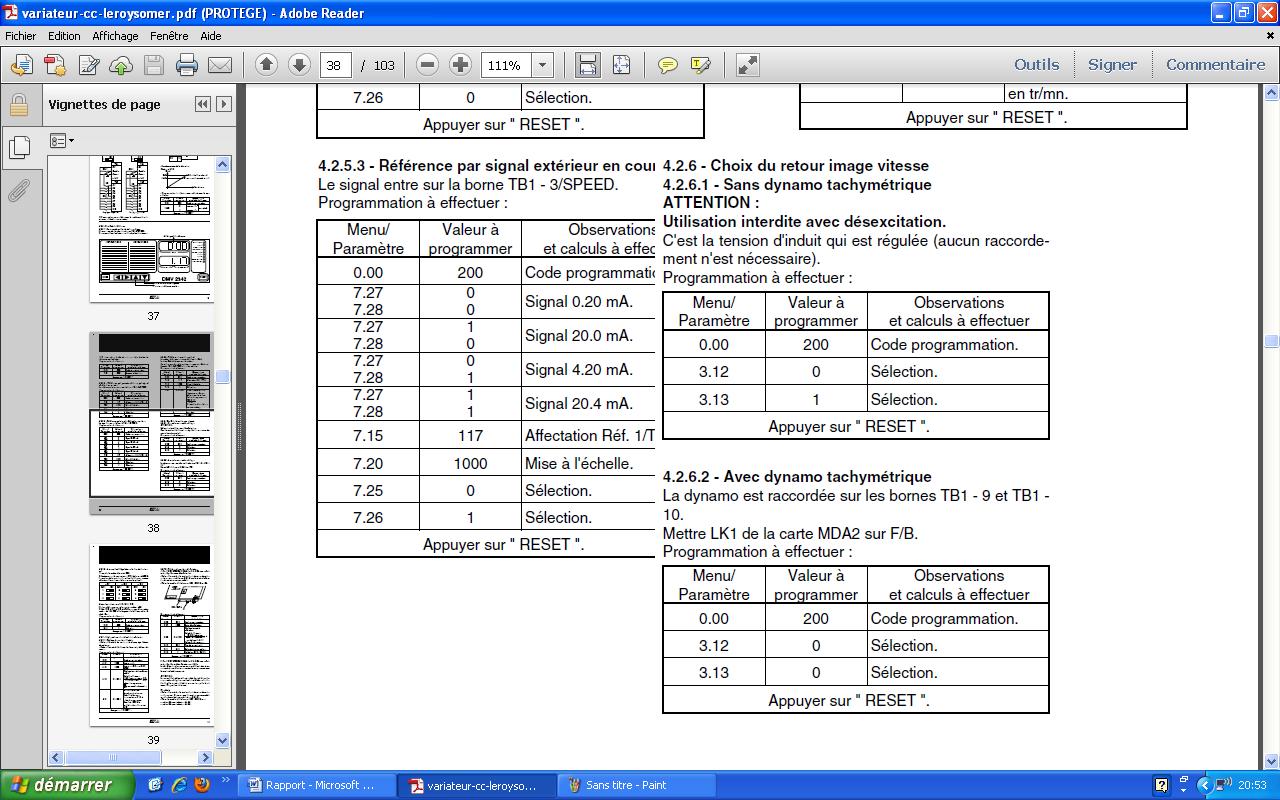
Task: Click the system tray clock showing 20:53
Action: pos(1252,786)
